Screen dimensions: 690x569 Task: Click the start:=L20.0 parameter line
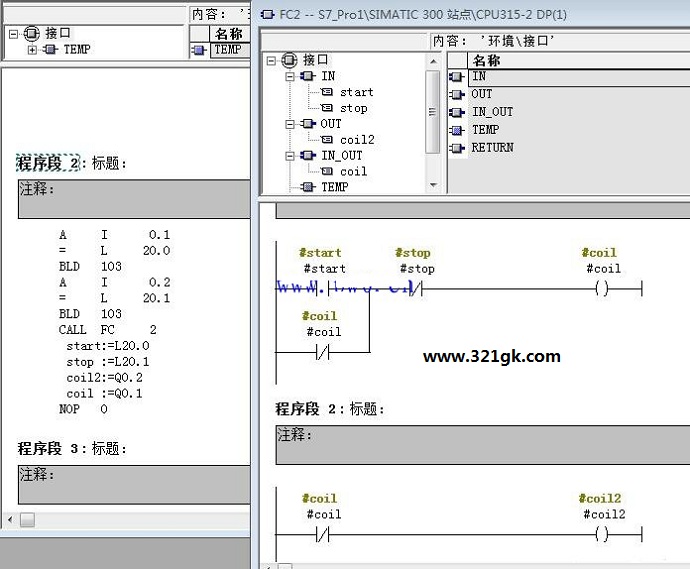coord(108,346)
